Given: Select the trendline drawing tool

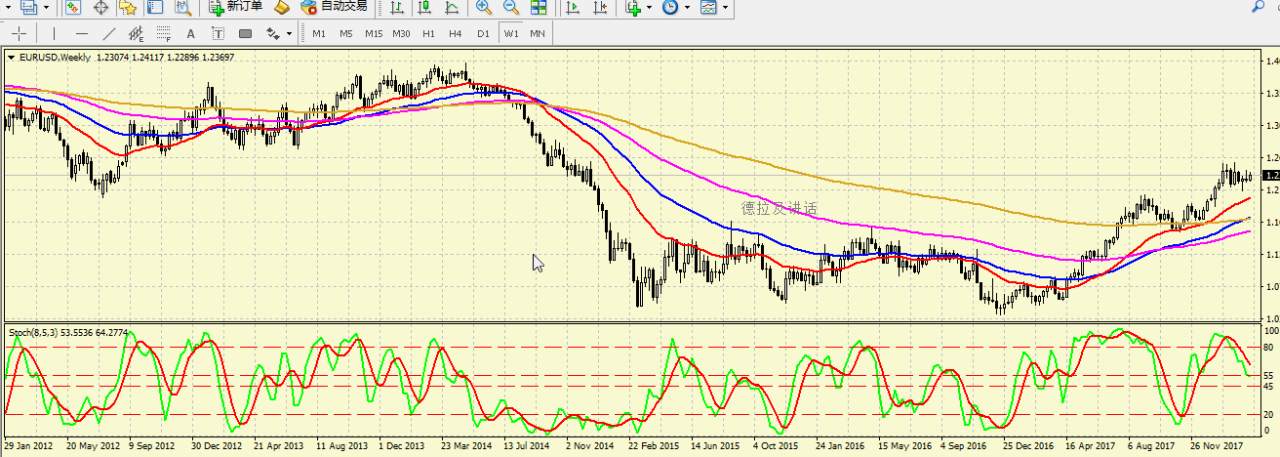Looking at the screenshot, I should point(109,33).
